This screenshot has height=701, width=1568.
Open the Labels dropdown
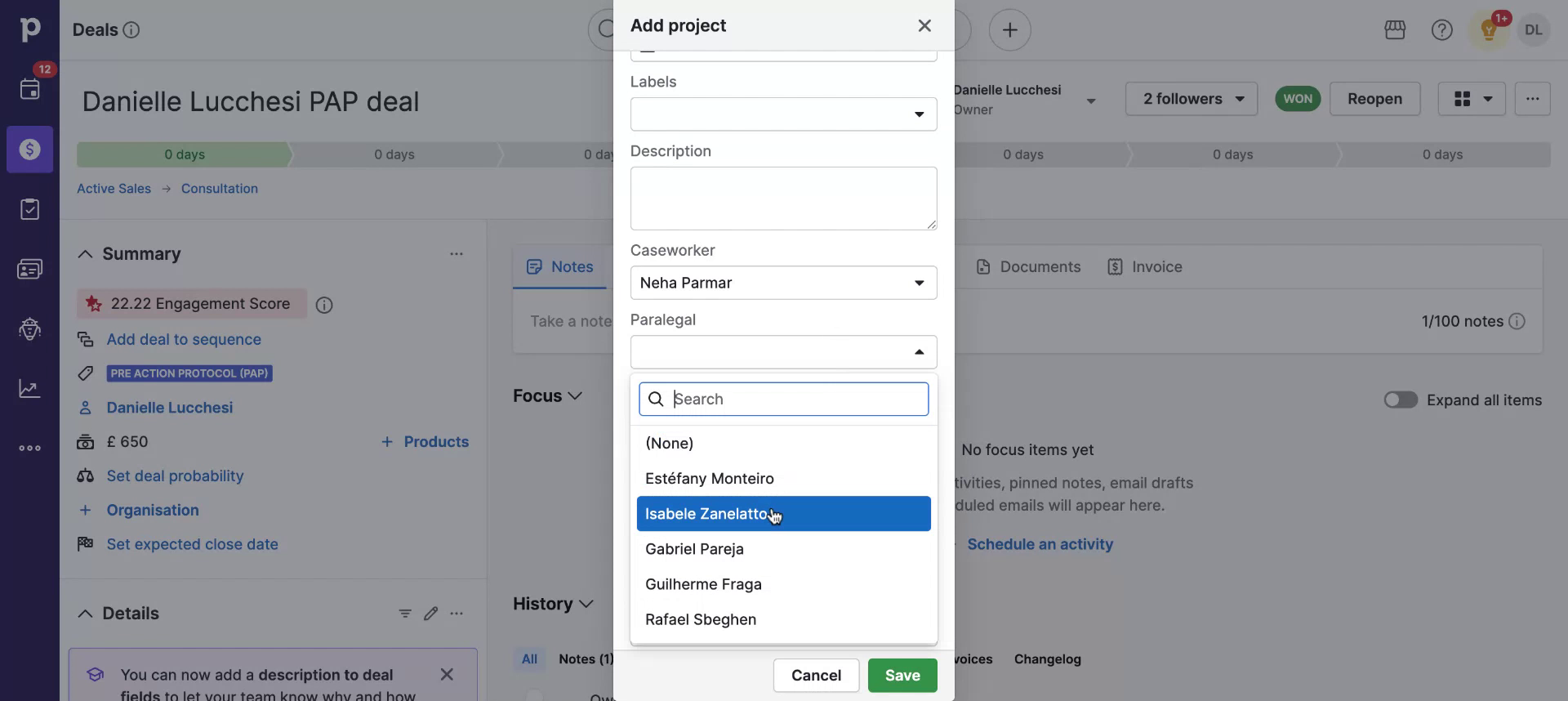click(783, 114)
